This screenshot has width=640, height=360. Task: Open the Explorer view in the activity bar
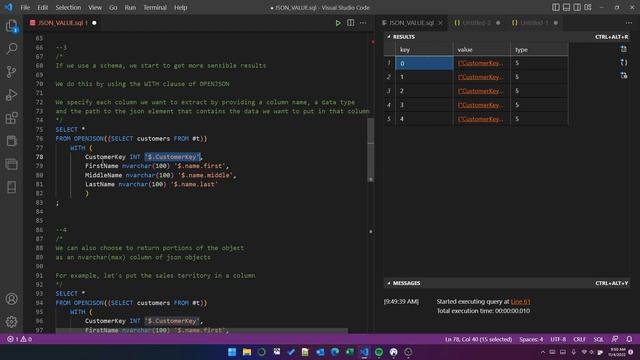coord(11,26)
